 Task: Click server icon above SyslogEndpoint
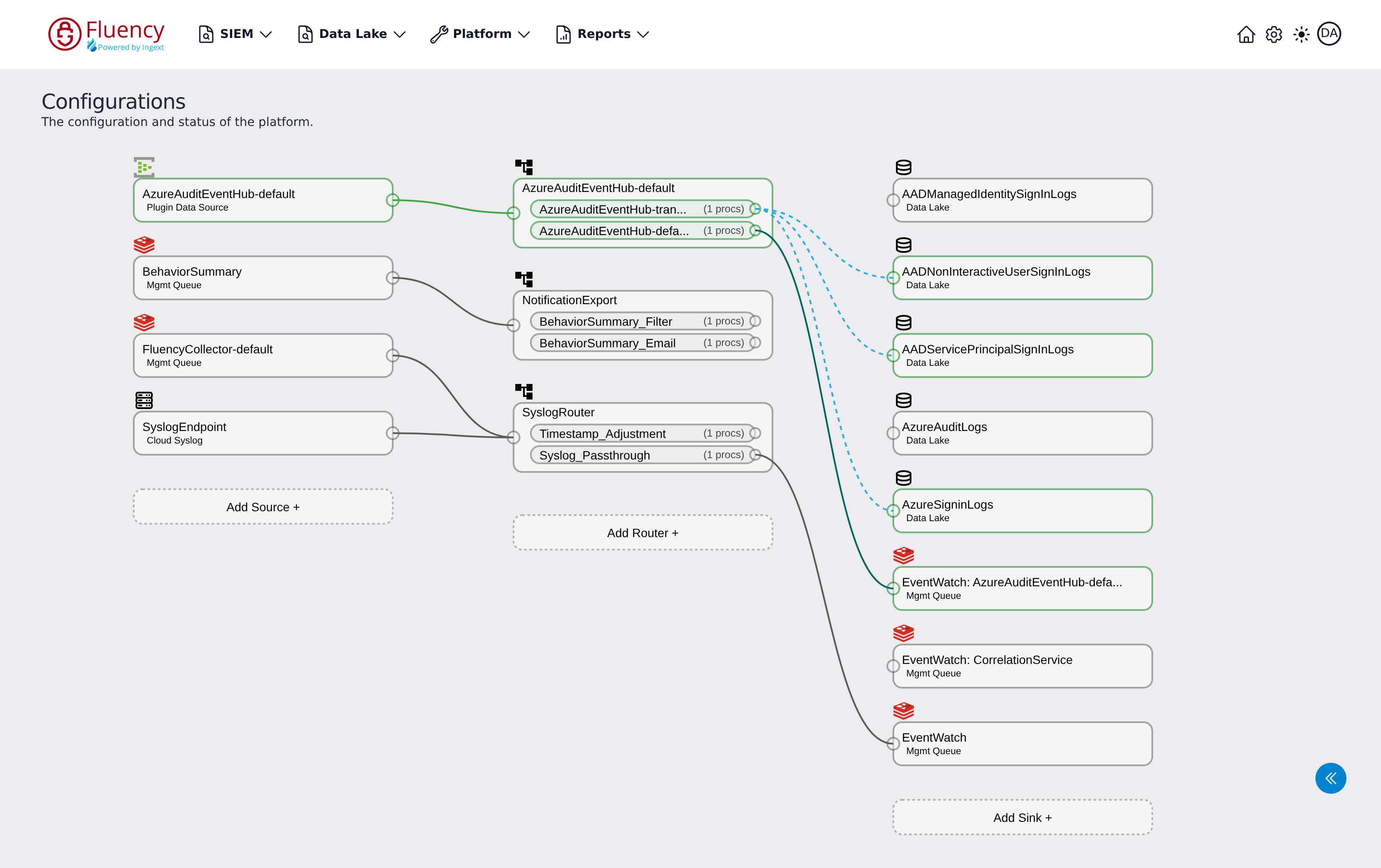(144, 400)
